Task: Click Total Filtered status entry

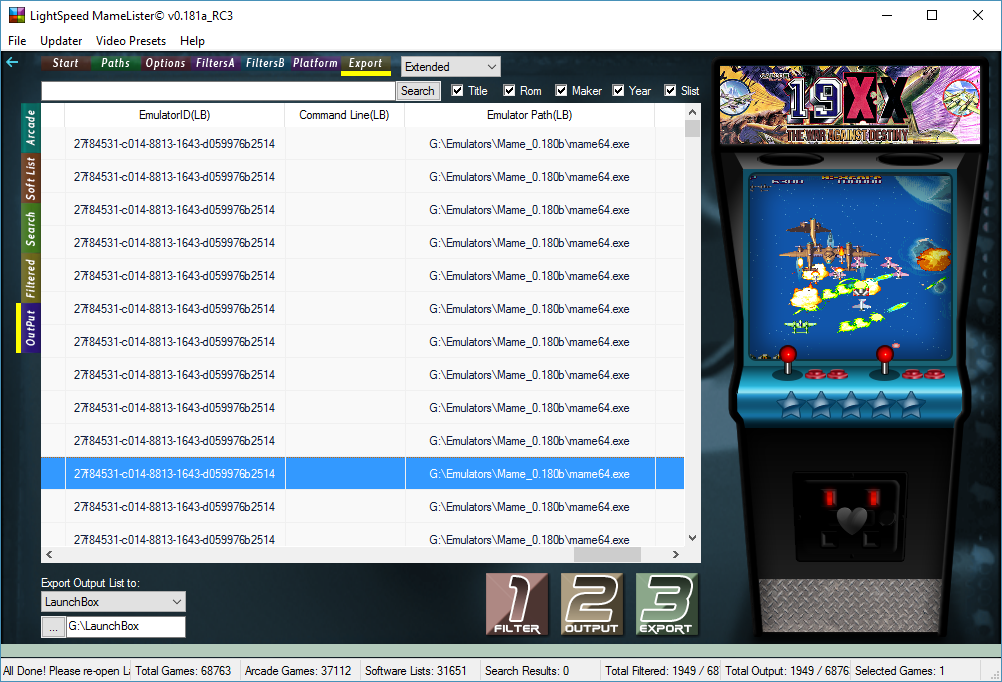Action: pyautogui.click(x=661, y=670)
